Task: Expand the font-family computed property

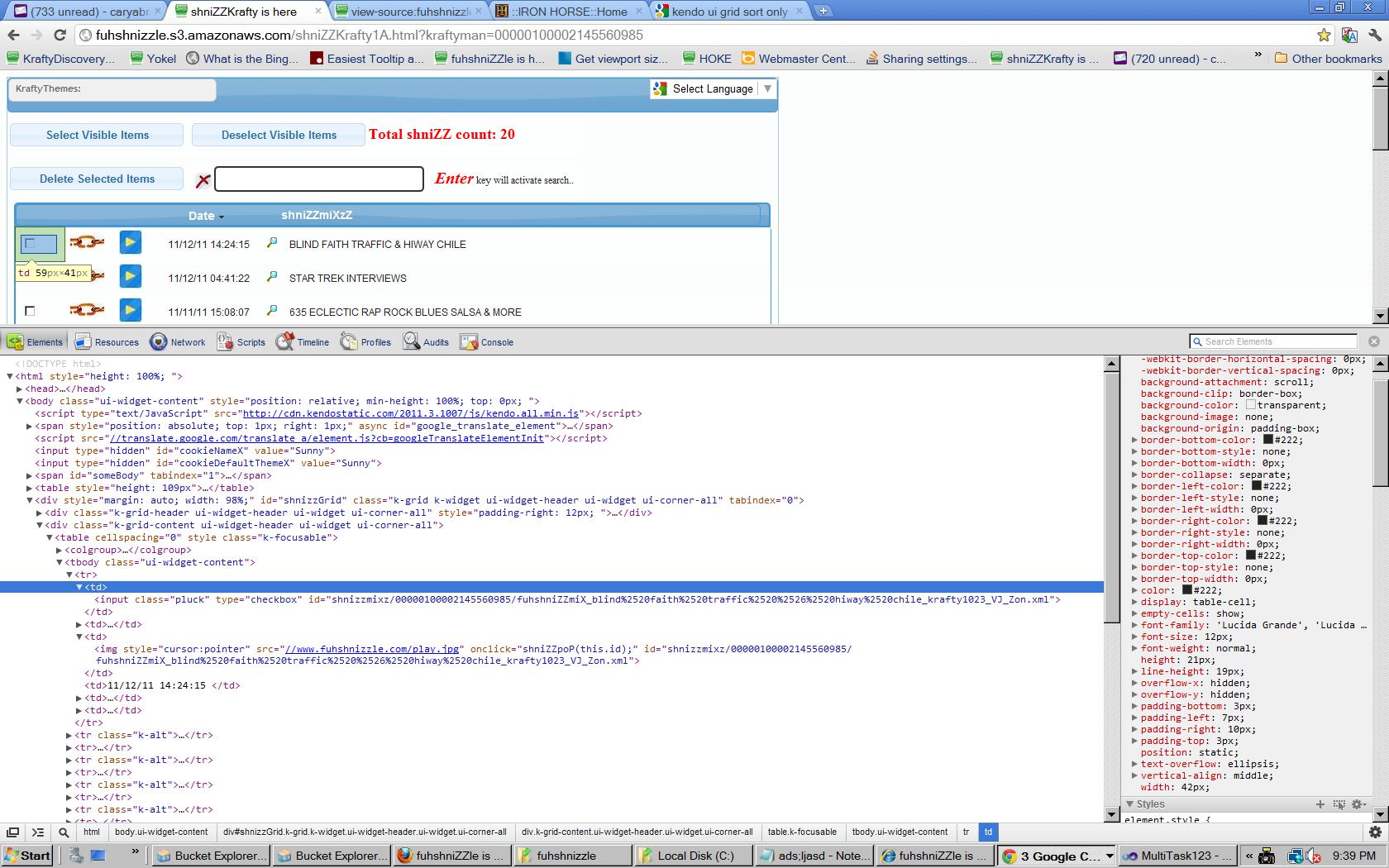Action: [x=1135, y=625]
